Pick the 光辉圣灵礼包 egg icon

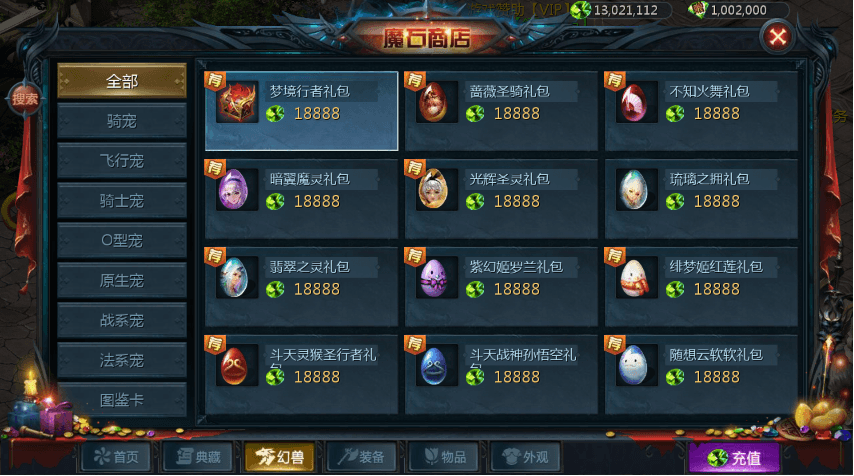pyautogui.click(x=434, y=190)
